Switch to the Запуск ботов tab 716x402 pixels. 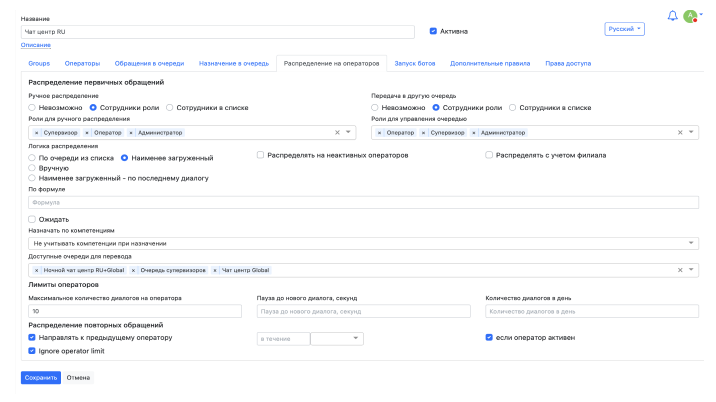414,63
